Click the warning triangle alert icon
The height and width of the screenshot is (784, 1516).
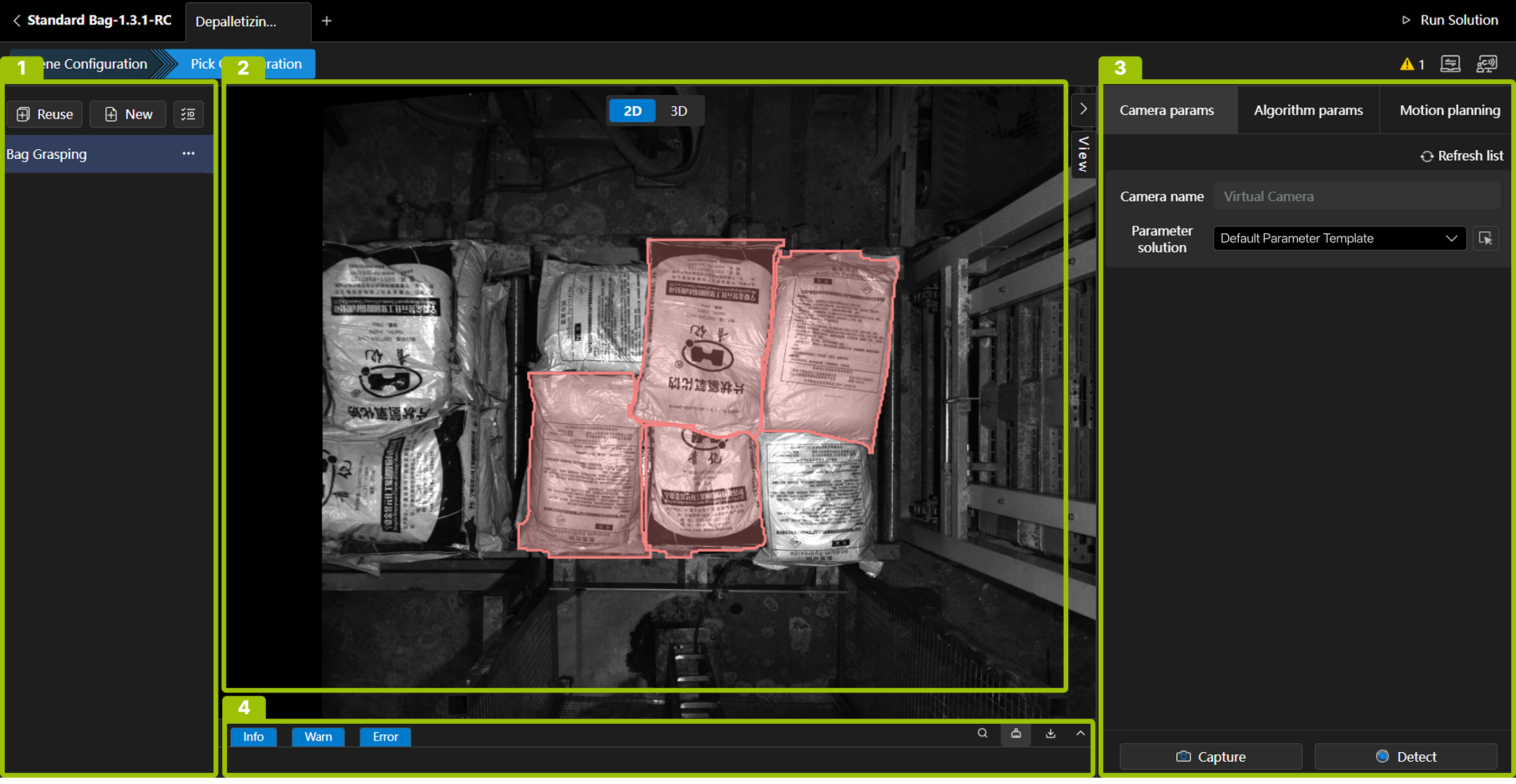[1406, 64]
